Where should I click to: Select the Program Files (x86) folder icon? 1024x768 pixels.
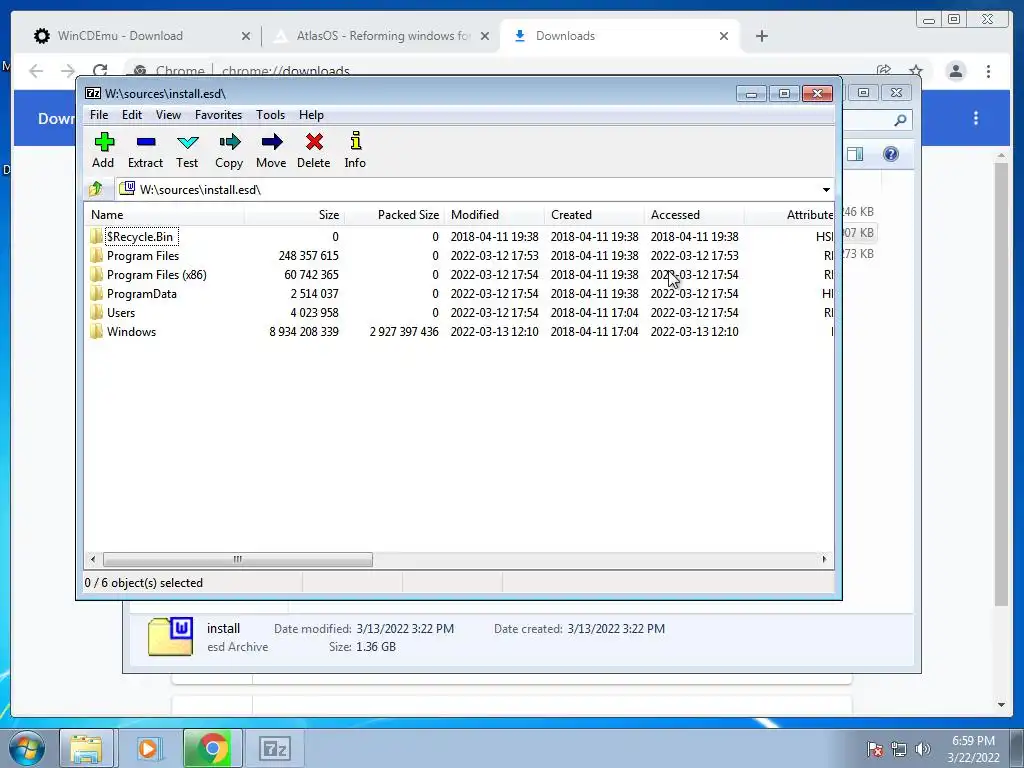coord(96,274)
